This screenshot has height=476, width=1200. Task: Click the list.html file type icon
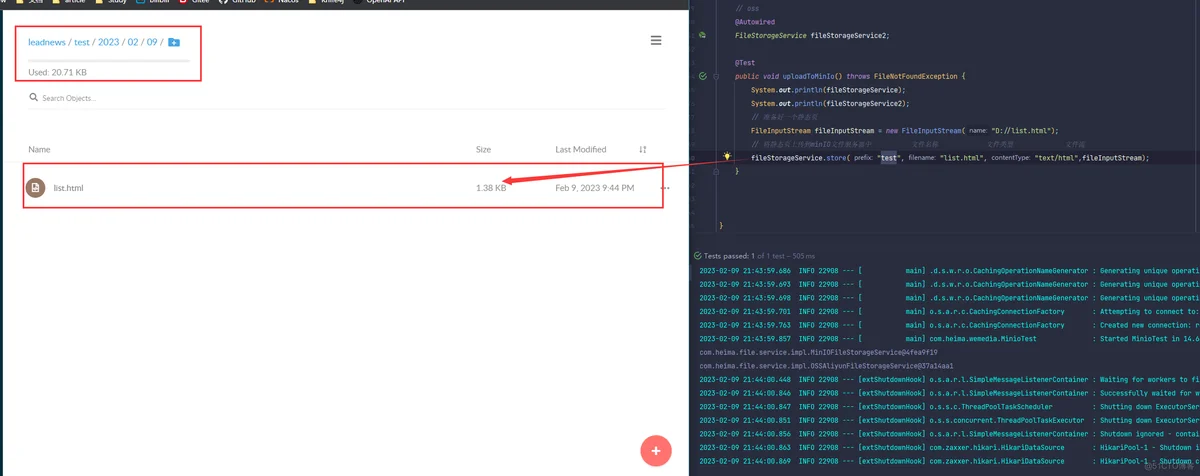coord(36,187)
